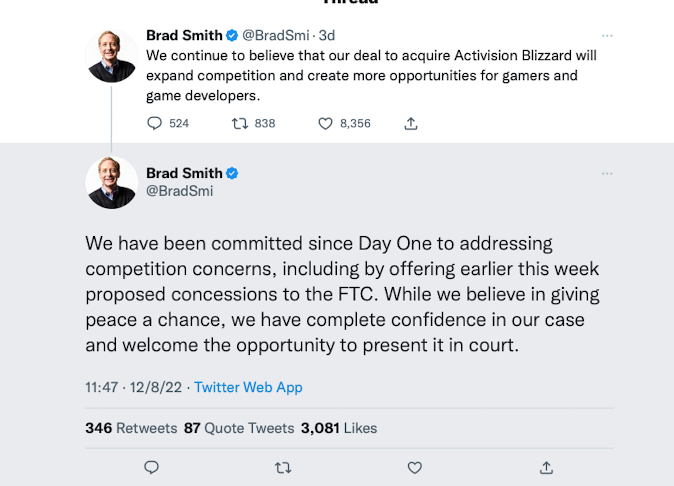The image size is (674, 486).
Task: Share the first tweet in the thread
Action: click(x=410, y=123)
